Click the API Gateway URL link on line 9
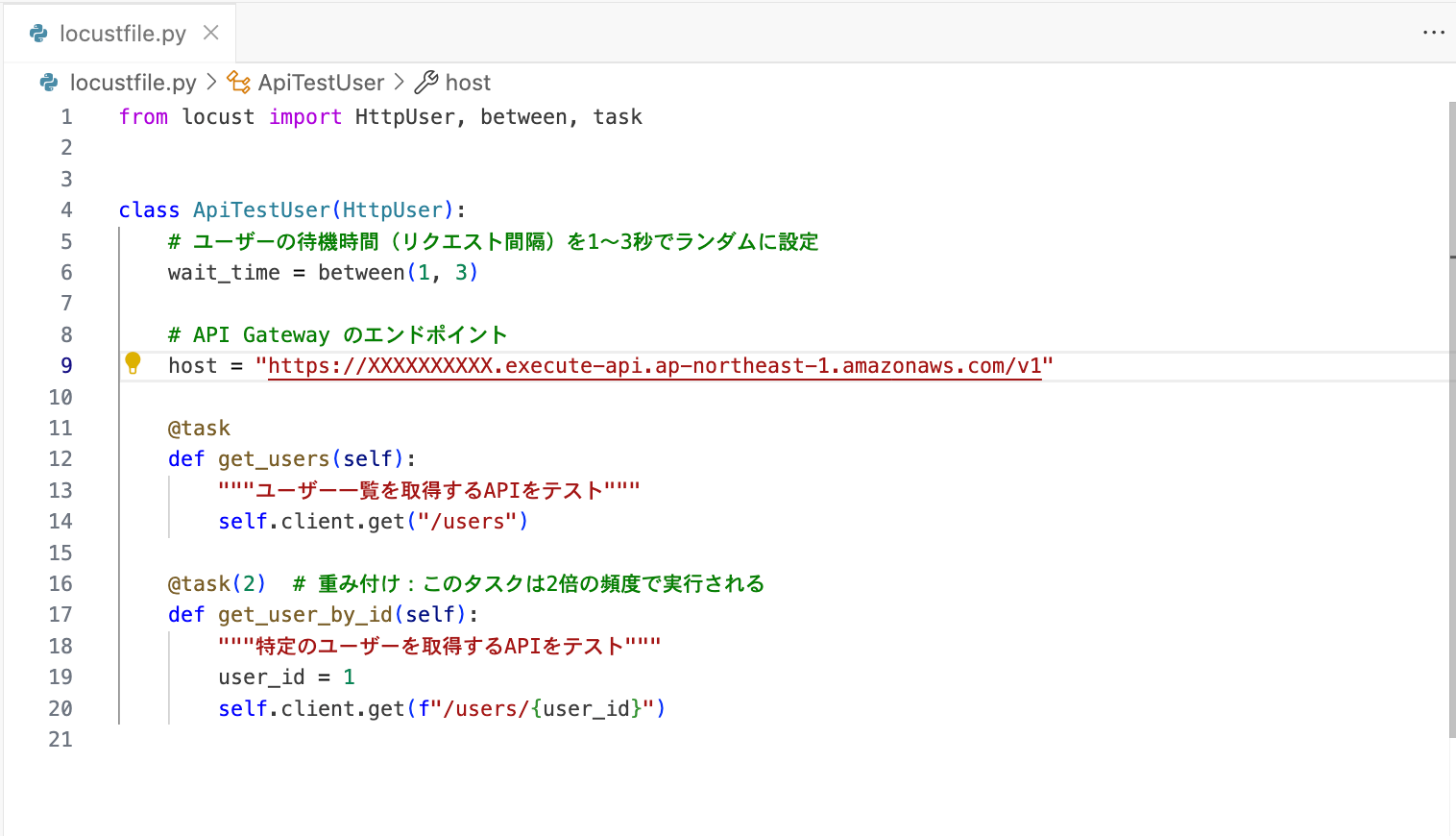The width and height of the screenshot is (1456, 836). coord(653,366)
